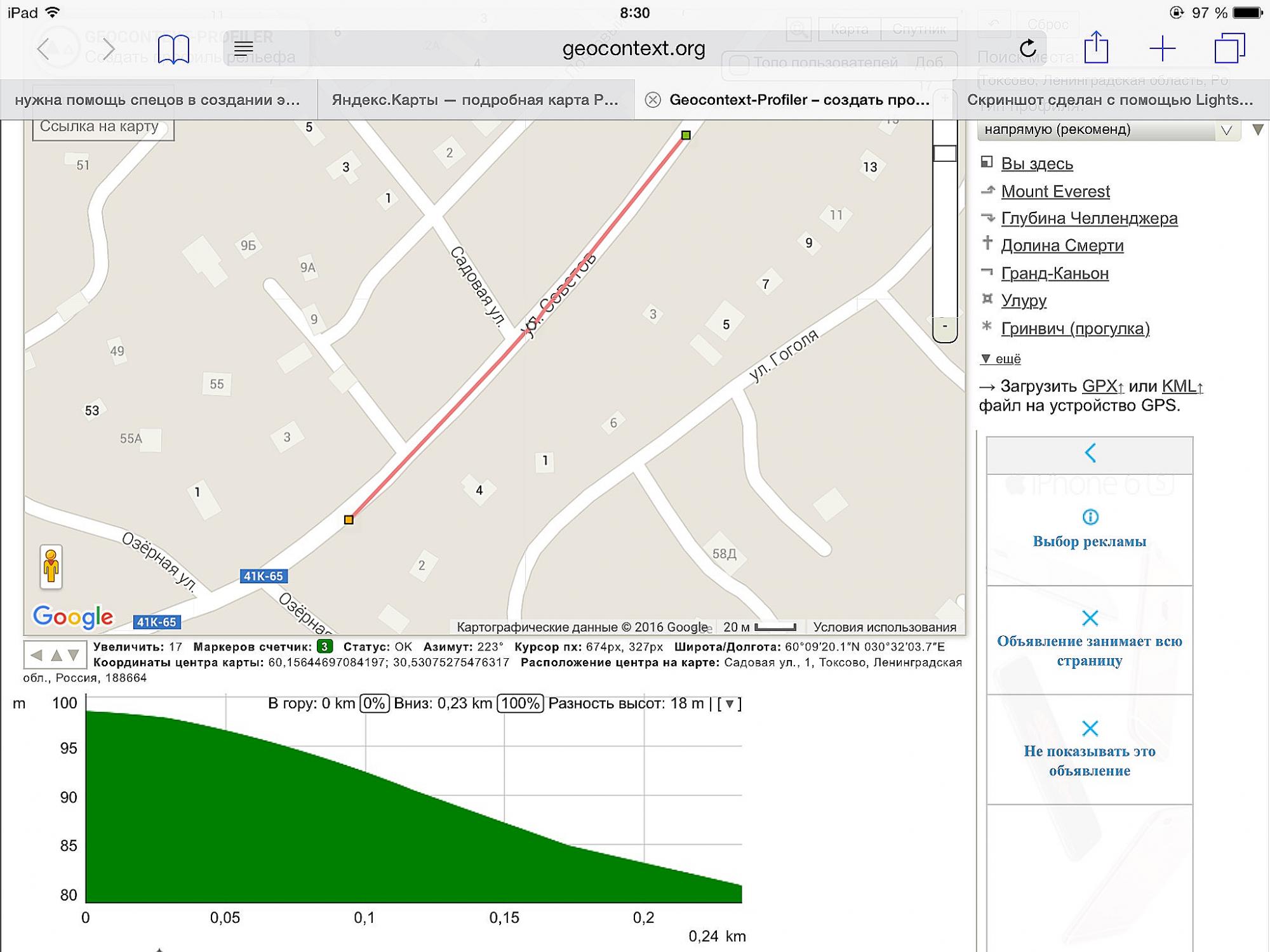
Task: Close the Geocontext-Profiler tab with X
Action: 653,100
